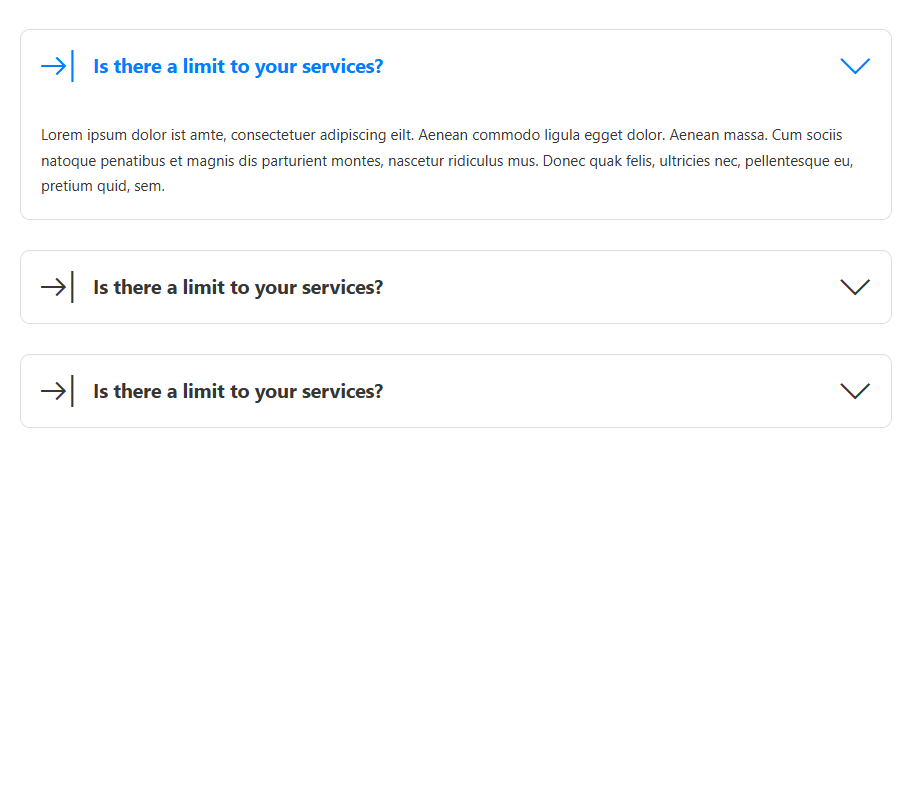Image resolution: width=912 pixels, height=800 pixels.
Task: Expand the second FAQ with its chevron
Action: tap(855, 287)
